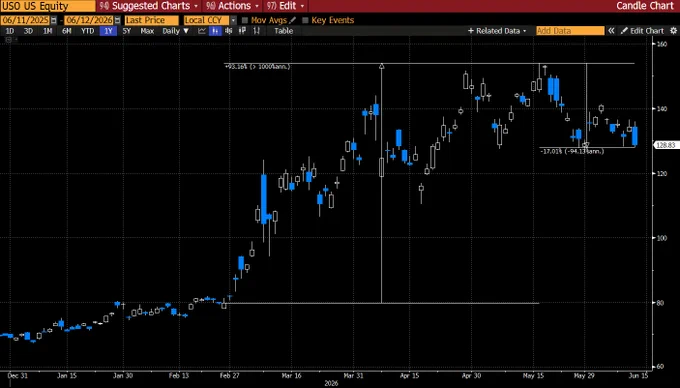Select 1M time range
Image resolution: width=680 pixels, height=388 pixels.
click(47, 31)
